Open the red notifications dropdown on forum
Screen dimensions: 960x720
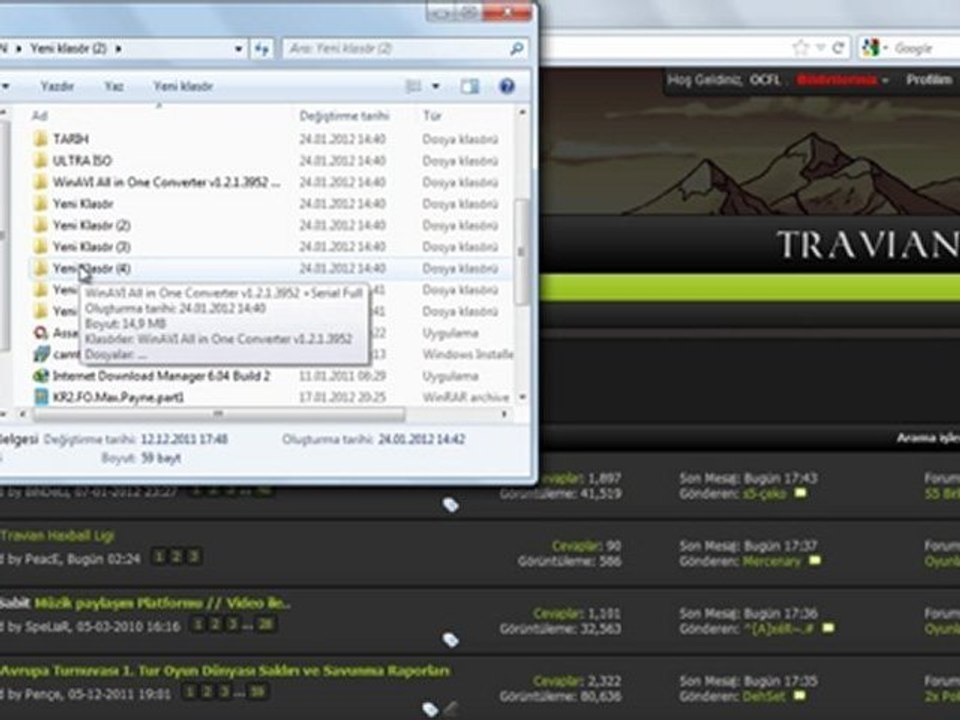tap(842, 80)
